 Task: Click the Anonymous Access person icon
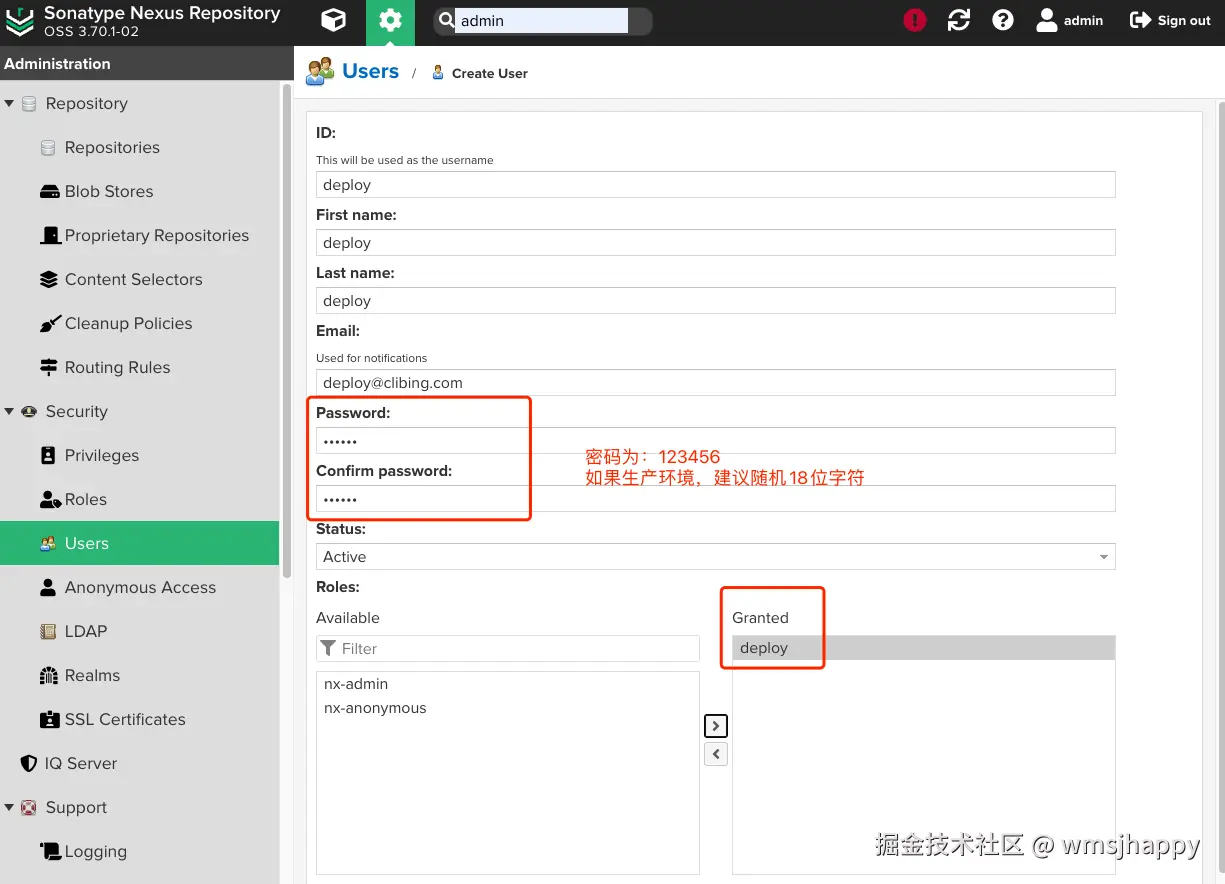(48, 587)
